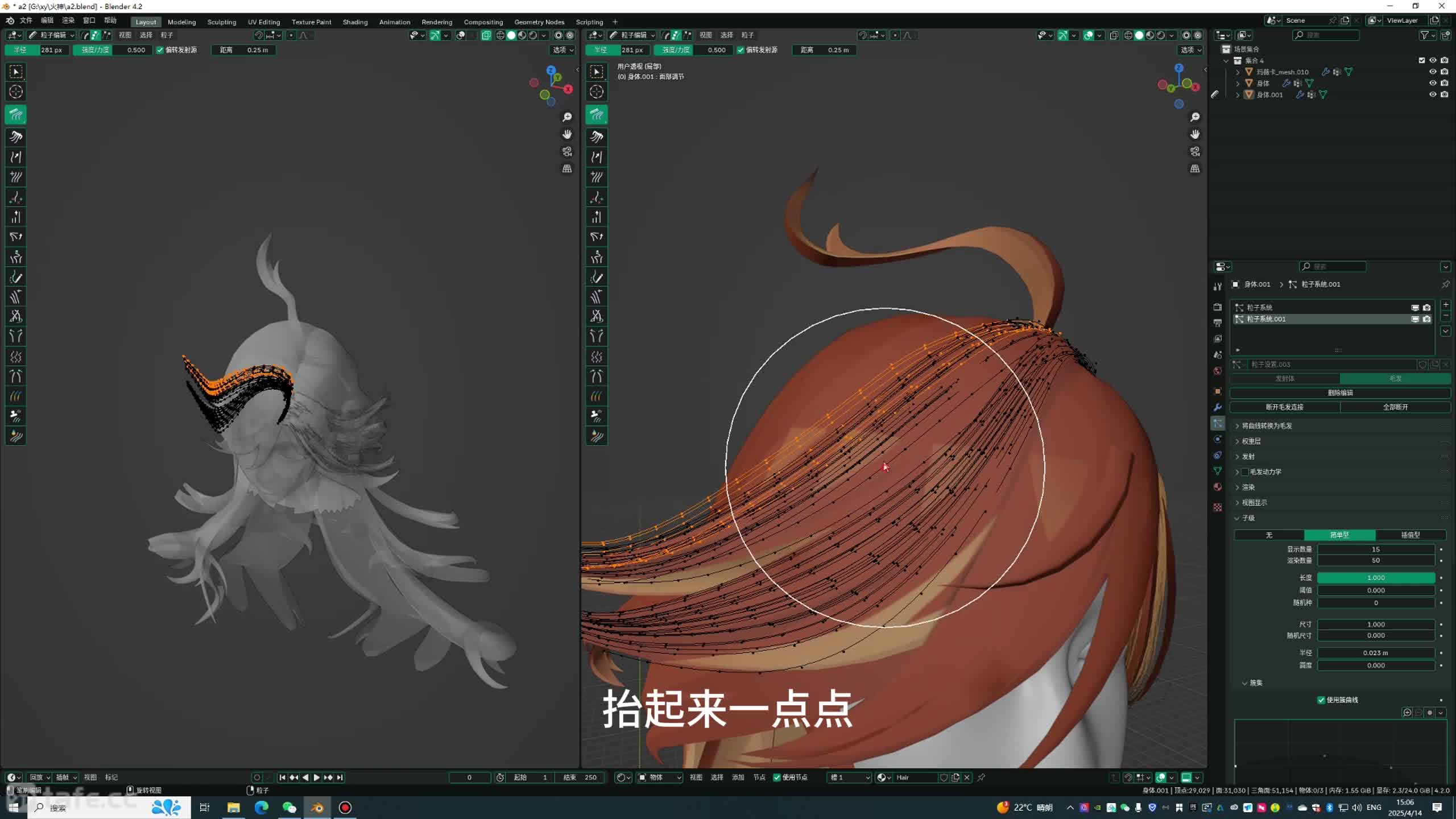Expand 玛薇卡_mesh.010 in outliner tree
The width and height of the screenshot is (1456, 819).
[x=1238, y=72]
